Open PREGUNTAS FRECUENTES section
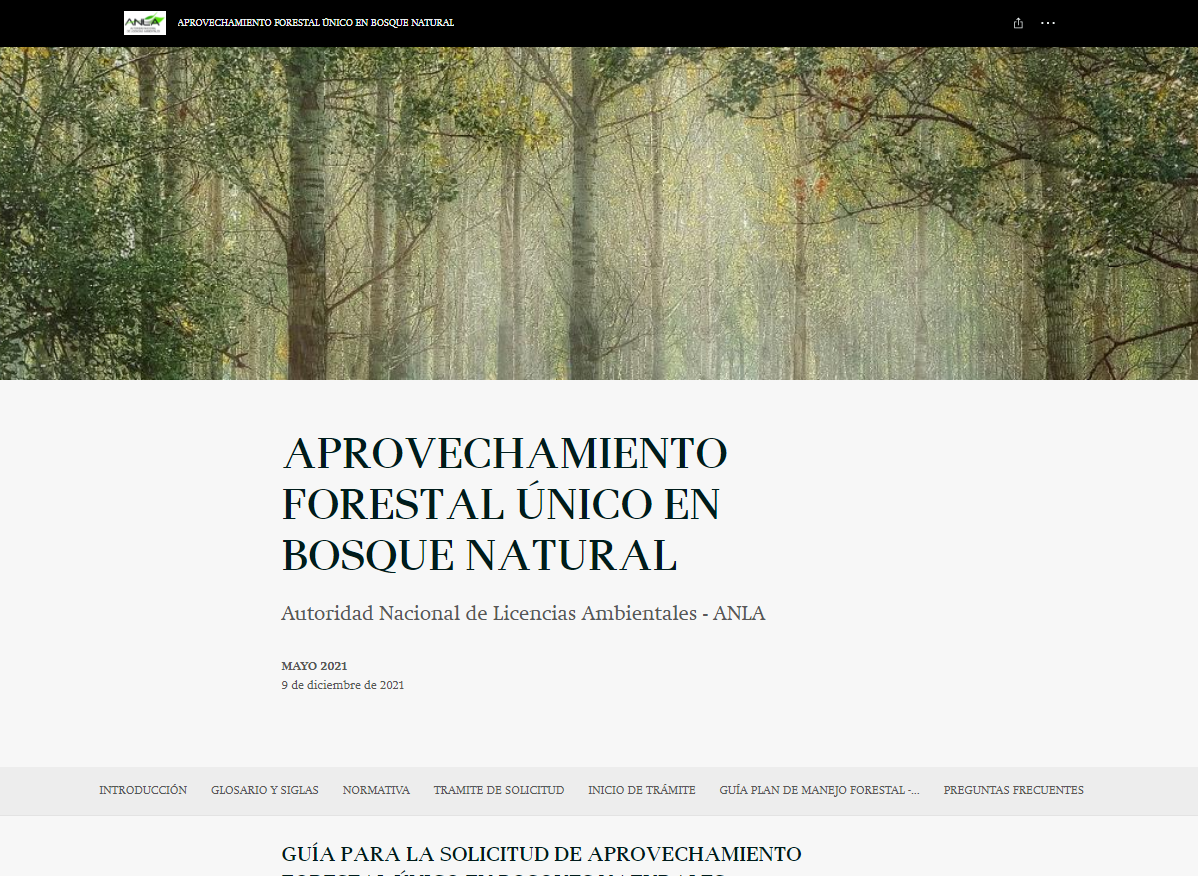1198x876 pixels. (x=1013, y=790)
